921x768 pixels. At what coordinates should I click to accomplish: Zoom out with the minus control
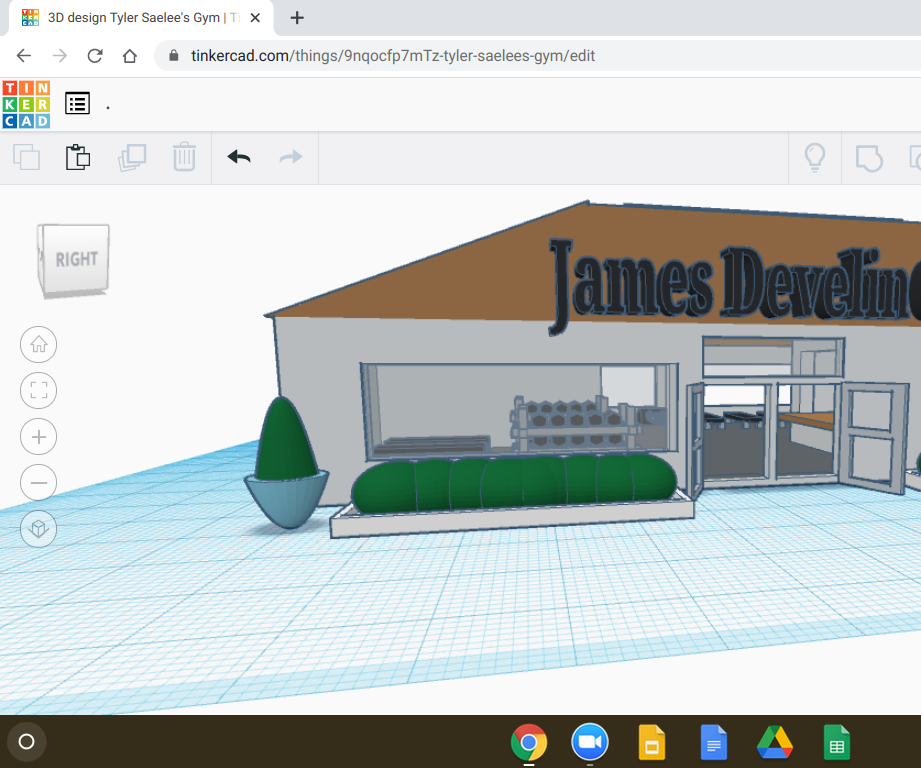[x=38, y=482]
